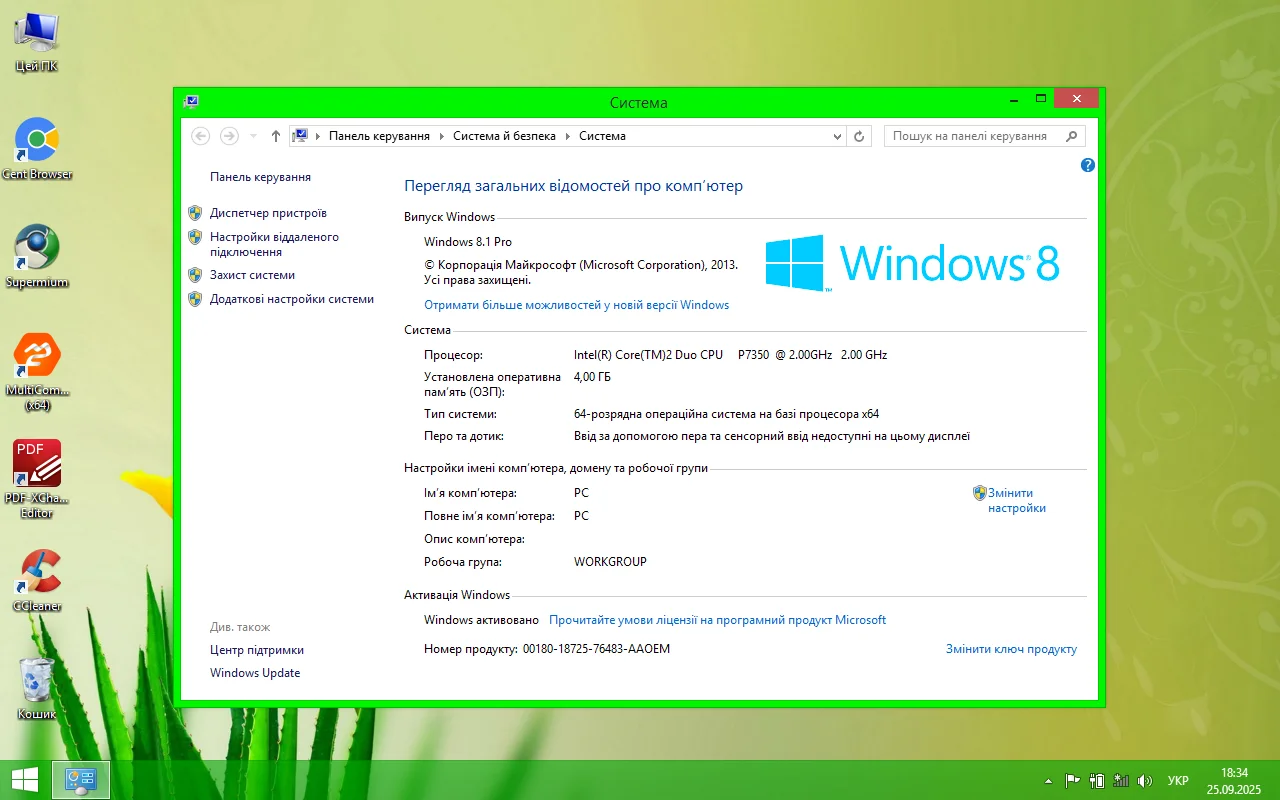Click the volume speaker tray icon
Screen dimensions: 1280x800
(x=1145, y=780)
